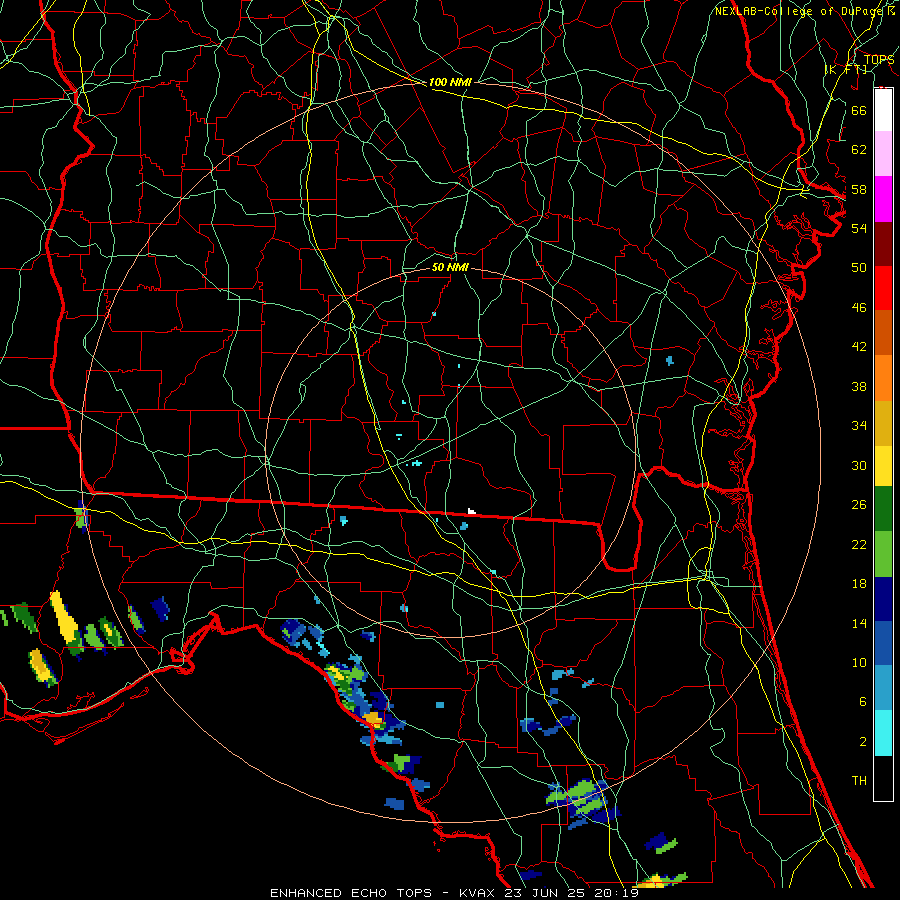900x900 pixels.
Task: Click the legend value 26
Action: point(859,505)
